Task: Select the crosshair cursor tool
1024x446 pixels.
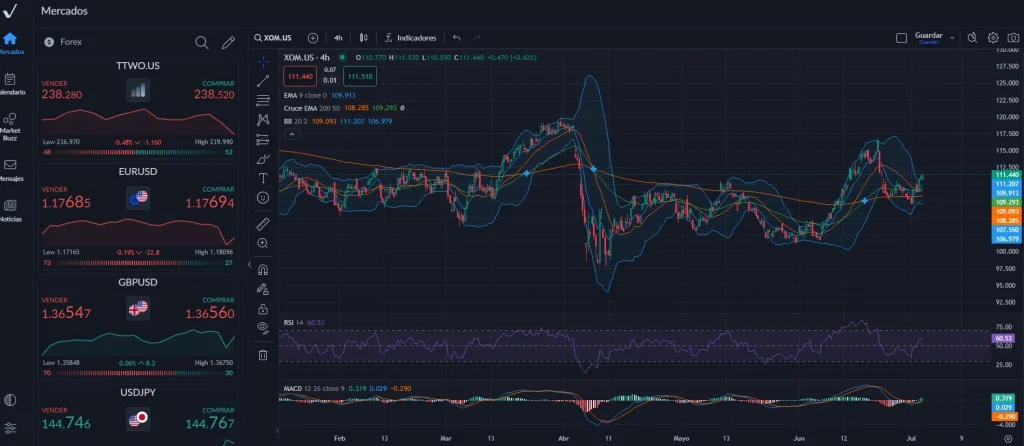Action: [x=263, y=61]
